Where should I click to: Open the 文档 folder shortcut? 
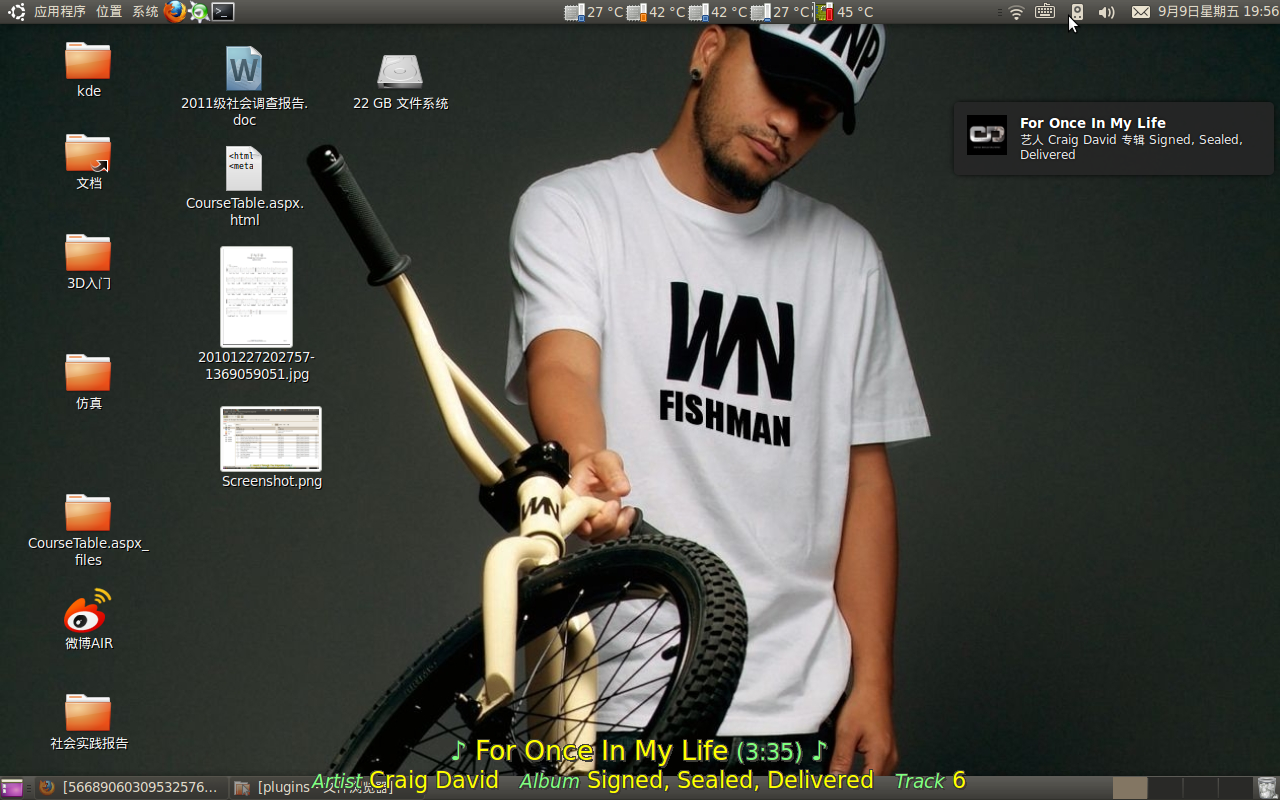(88, 153)
